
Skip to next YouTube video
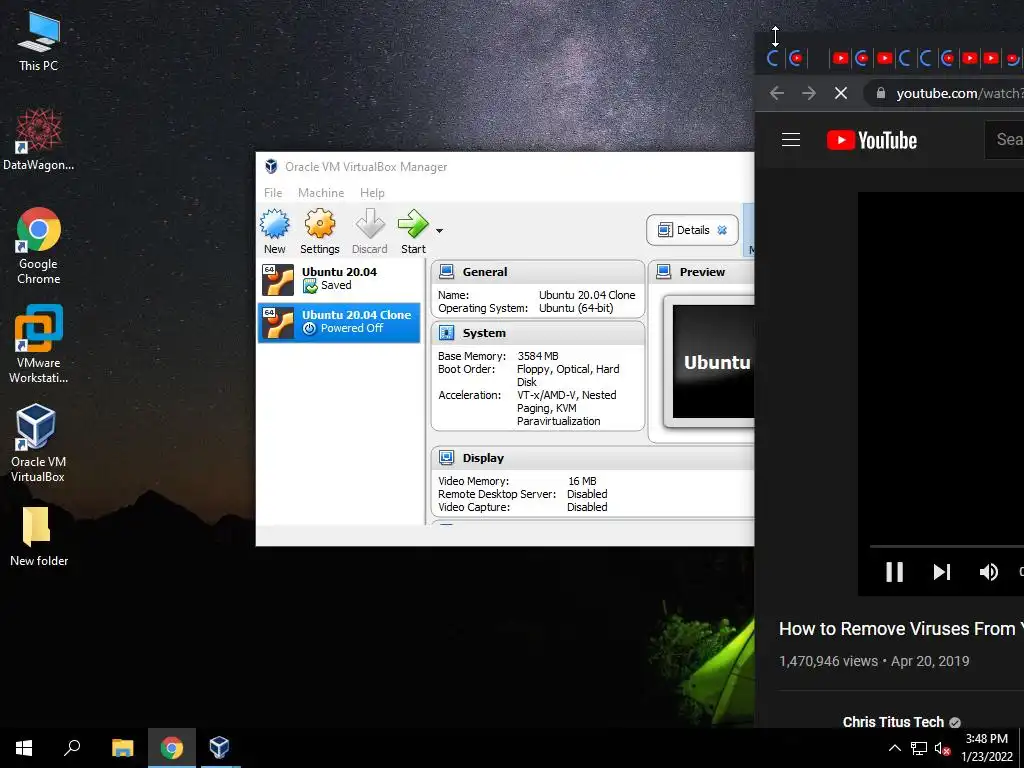941,572
